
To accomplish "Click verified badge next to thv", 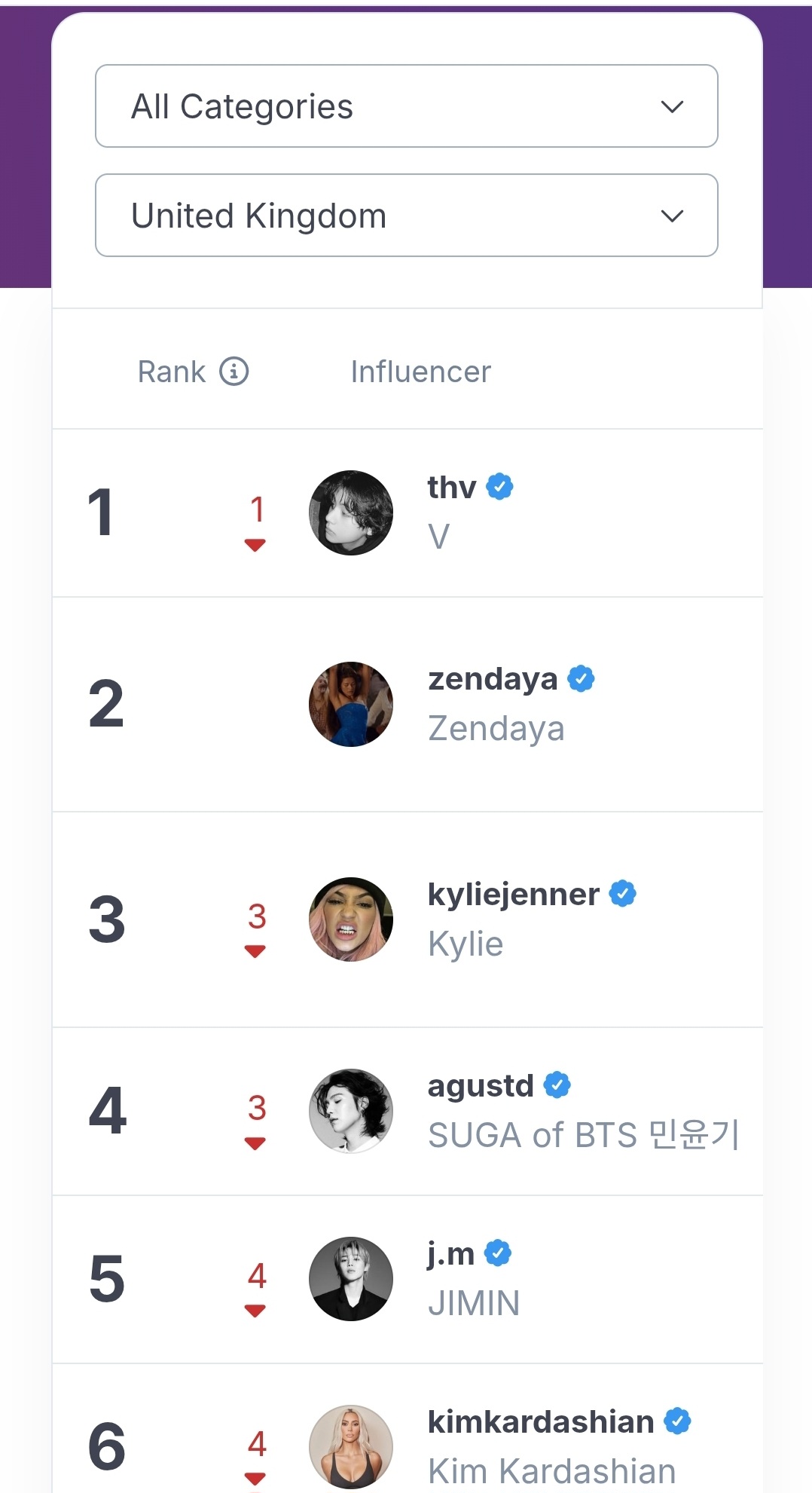I will [499, 487].
